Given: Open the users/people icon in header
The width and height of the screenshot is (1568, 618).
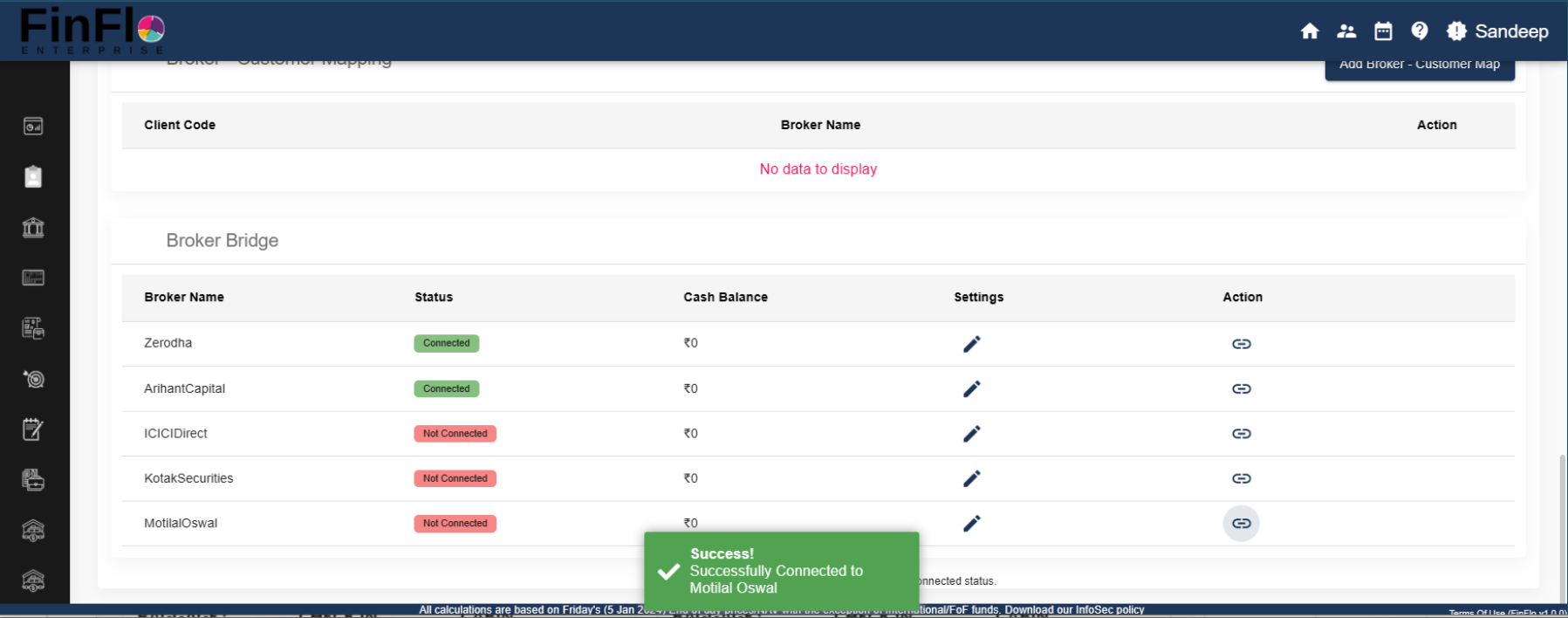Looking at the screenshot, I should [x=1346, y=31].
